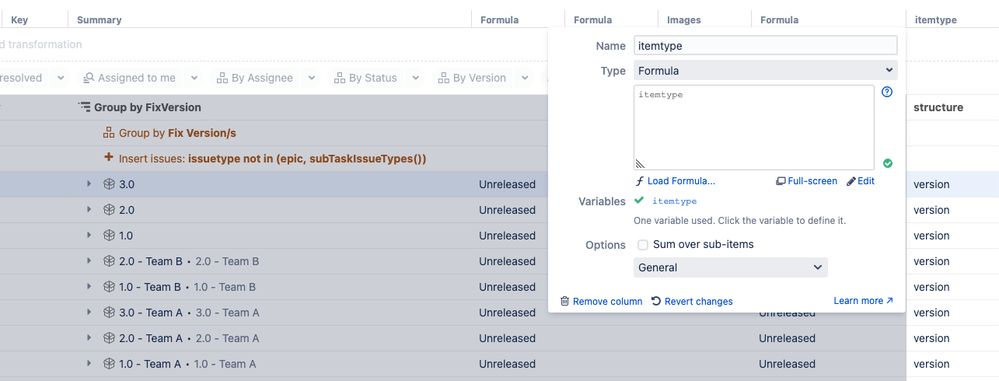The image size is (999, 381).
Task: Click the blue formula help question icon
Action: coord(887,92)
